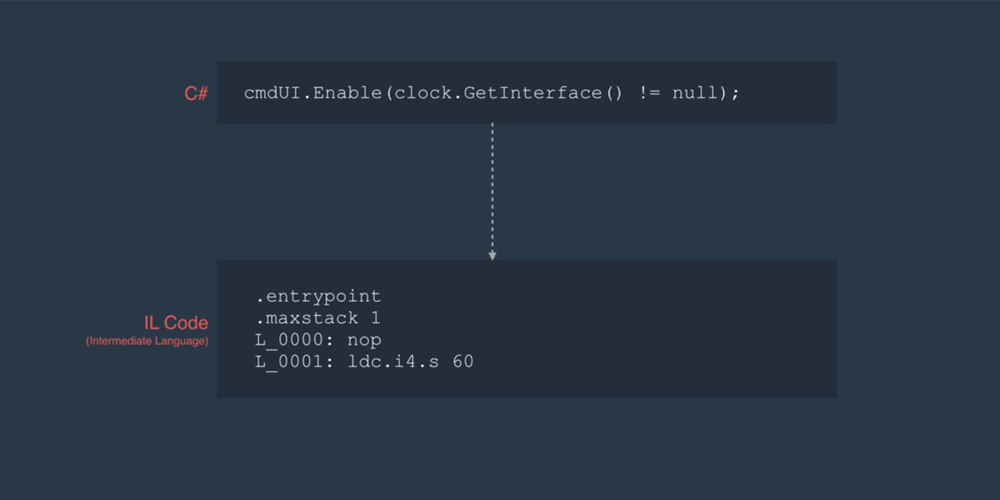Click the != operator in C# code
The width and height of the screenshot is (1000, 500).
(x=650, y=93)
